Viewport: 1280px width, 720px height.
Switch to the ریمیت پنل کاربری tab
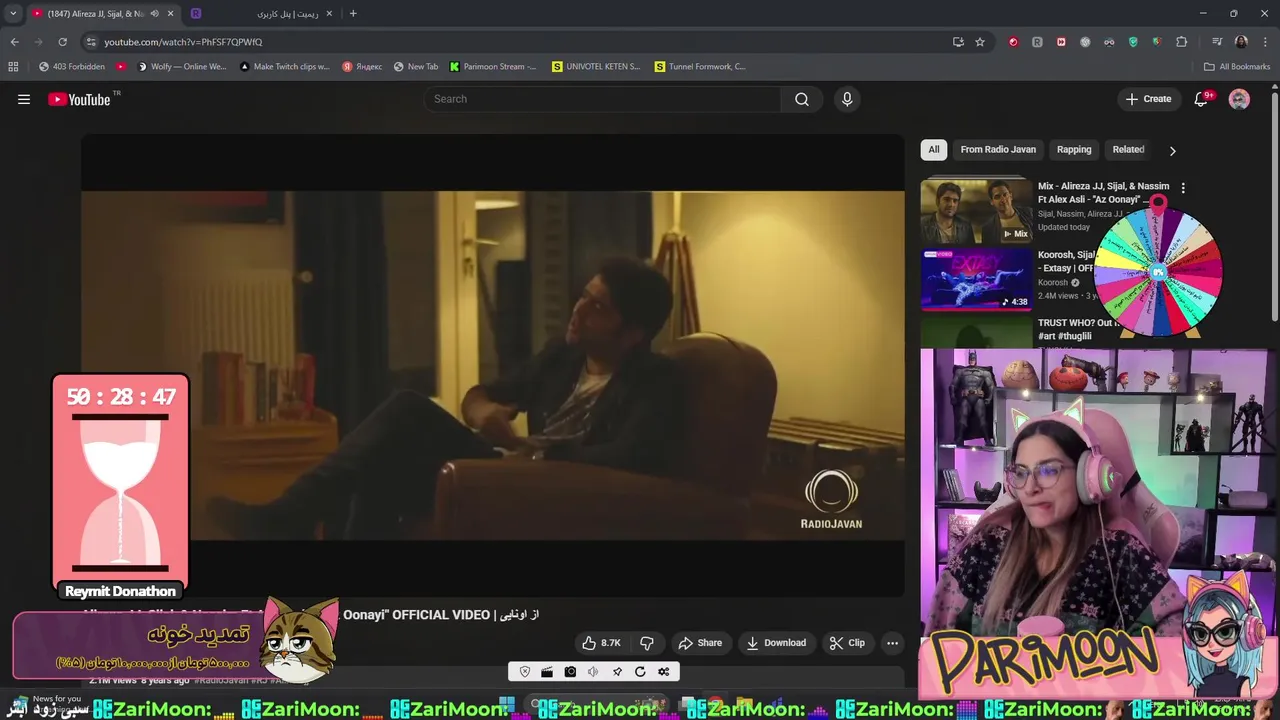tap(262, 14)
